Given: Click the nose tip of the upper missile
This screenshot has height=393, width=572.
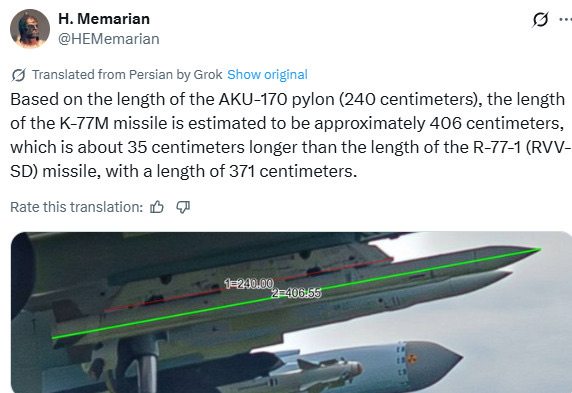Looking at the screenshot, I should pyautogui.click(x=538, y=250).
